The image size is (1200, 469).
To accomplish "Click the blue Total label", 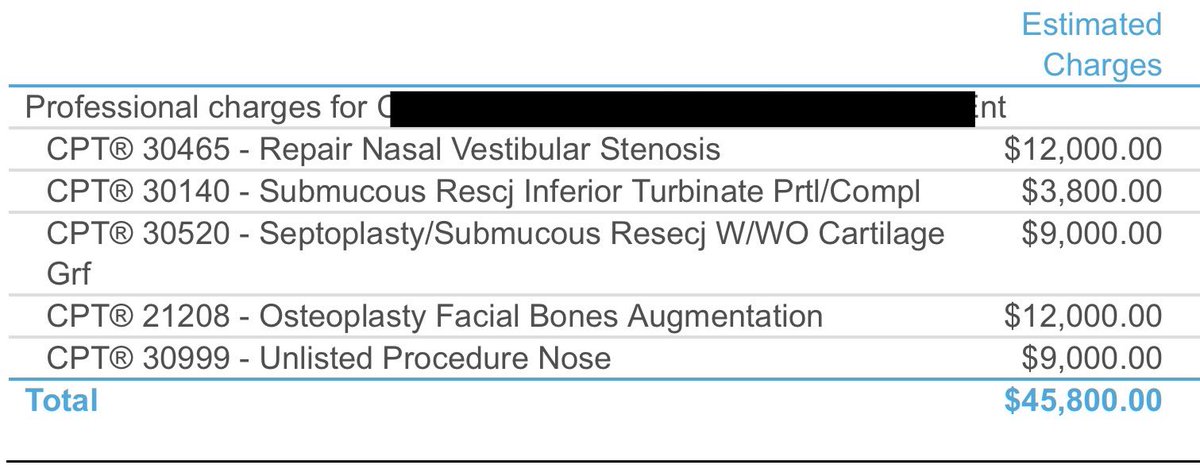I will click(x=62, y=401).
